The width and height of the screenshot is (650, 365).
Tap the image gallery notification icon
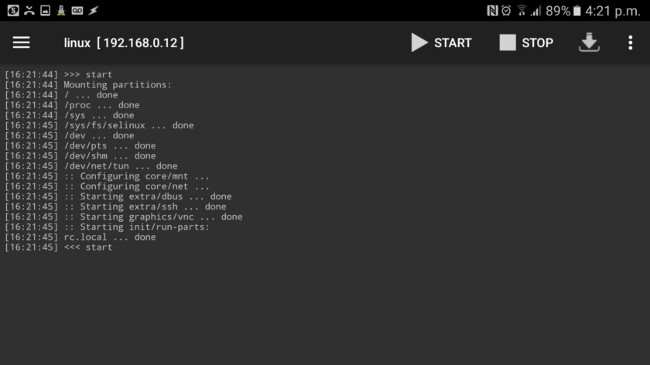[x=45, y=10]
